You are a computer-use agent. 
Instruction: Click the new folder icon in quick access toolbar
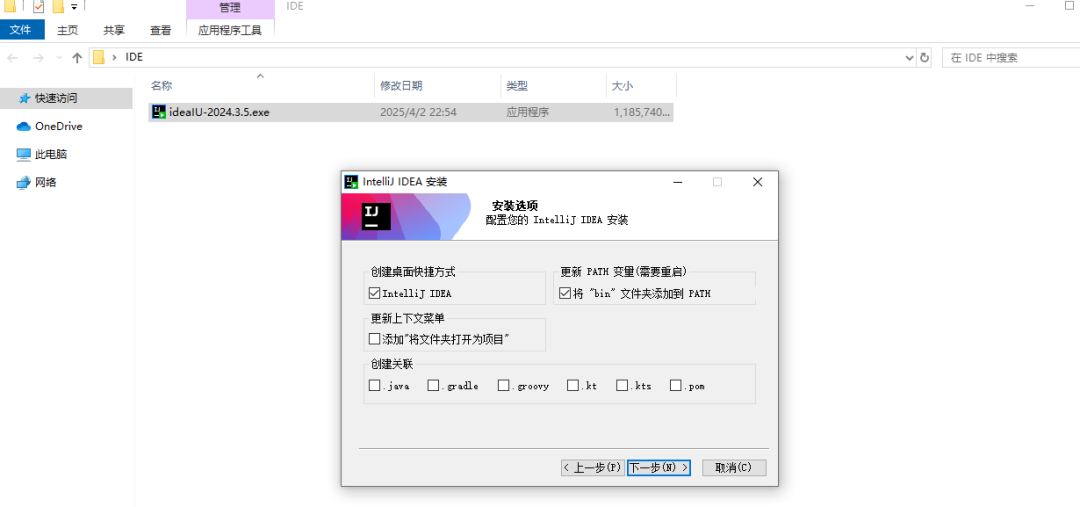click(58, 7)
